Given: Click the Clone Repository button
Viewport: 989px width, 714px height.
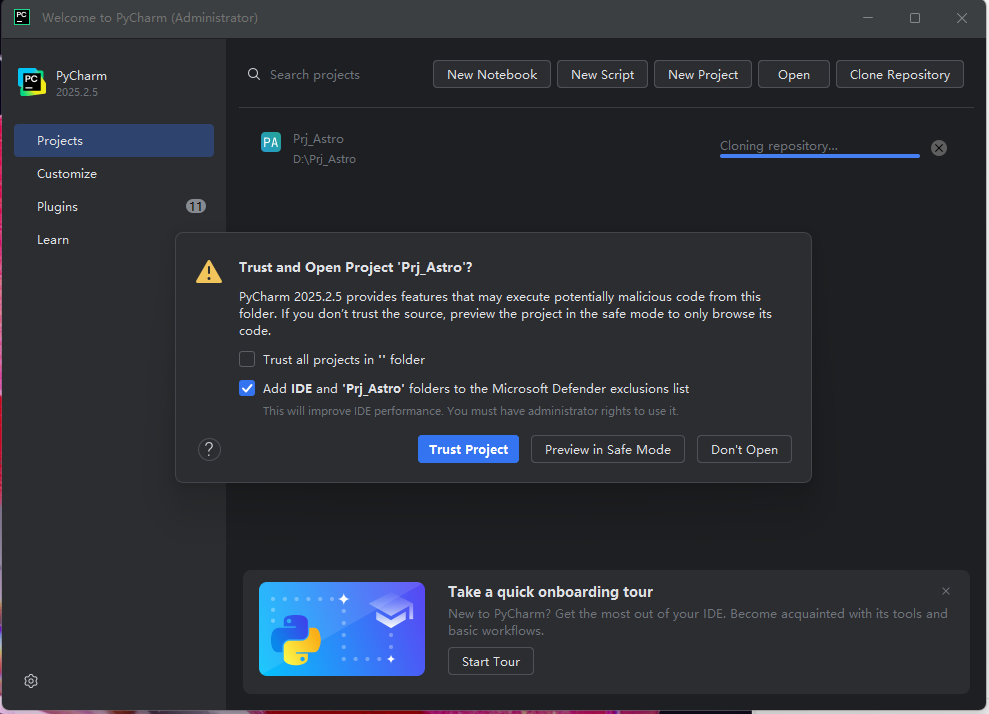Looking at the screenshot, I should pos(899,74).
